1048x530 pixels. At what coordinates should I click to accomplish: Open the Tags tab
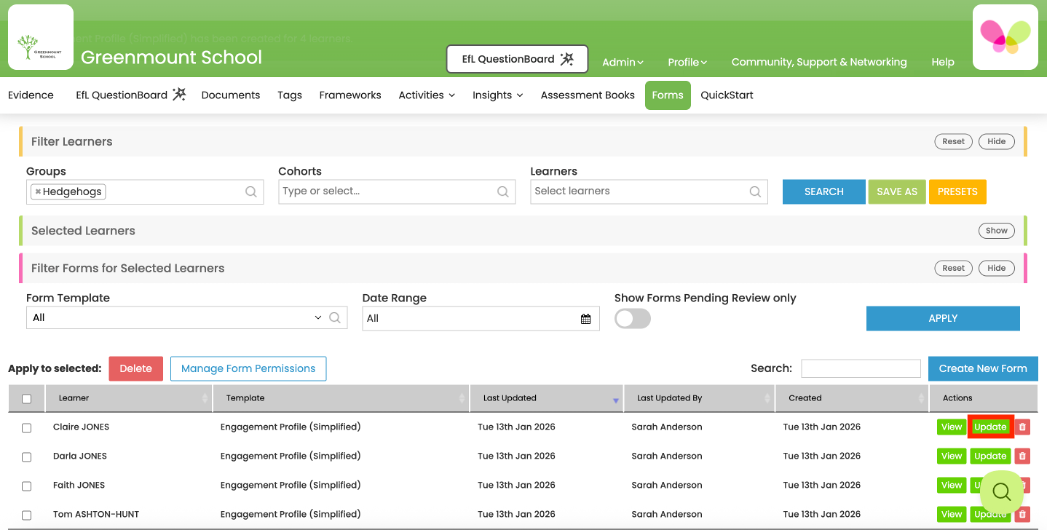[x=289, y=95]
